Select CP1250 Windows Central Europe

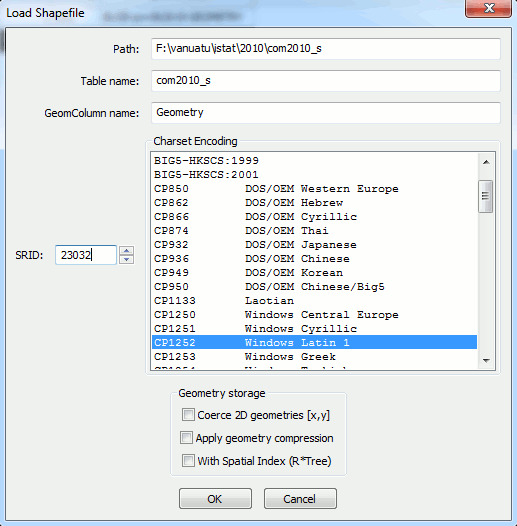(314, 315)
